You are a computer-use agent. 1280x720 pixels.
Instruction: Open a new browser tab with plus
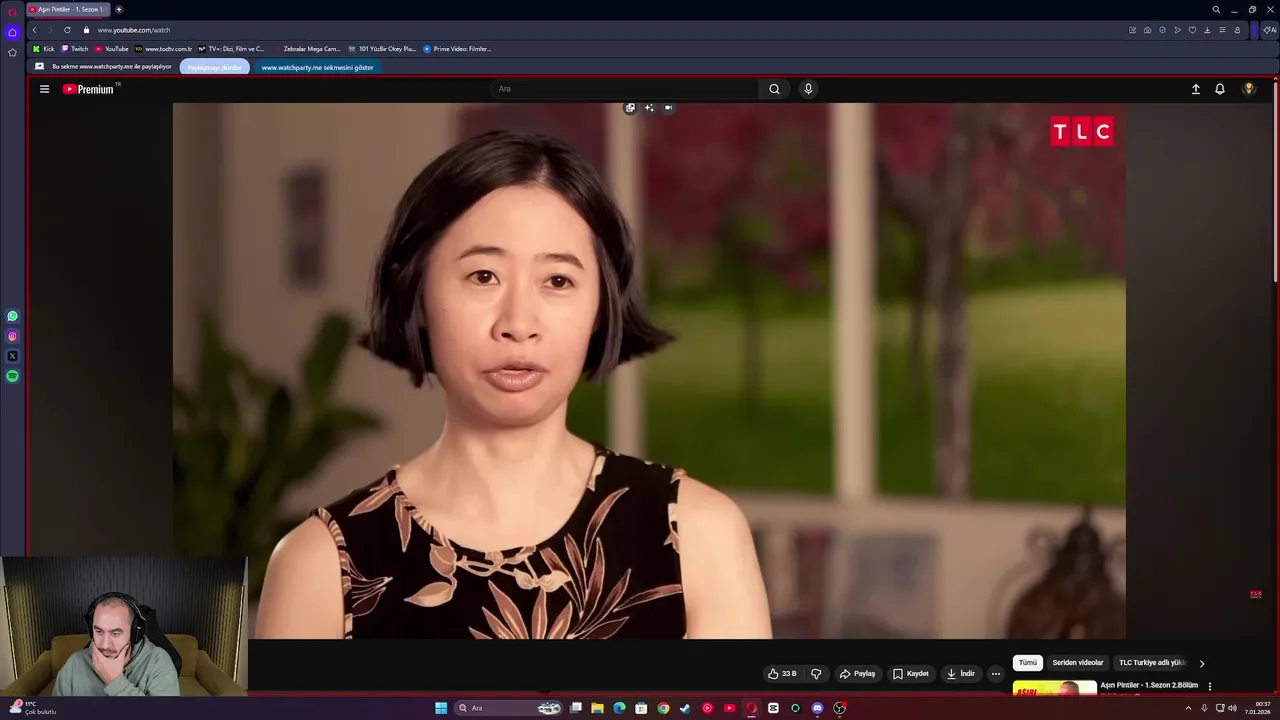[118, 9]
